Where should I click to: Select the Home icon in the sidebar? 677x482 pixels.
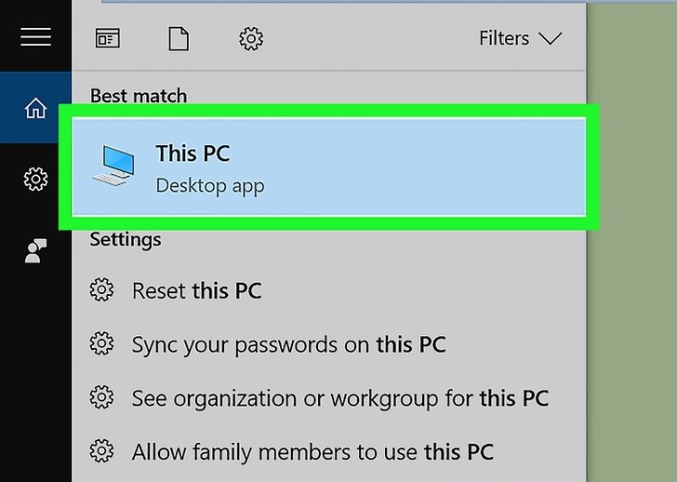click(35, 108)
